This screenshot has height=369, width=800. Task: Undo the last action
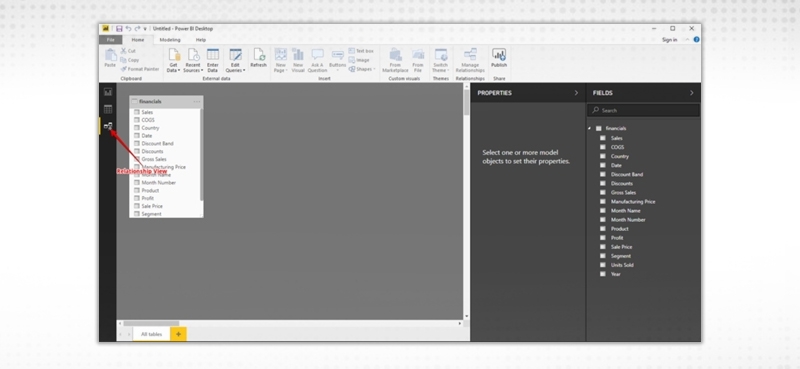(129, 29)
